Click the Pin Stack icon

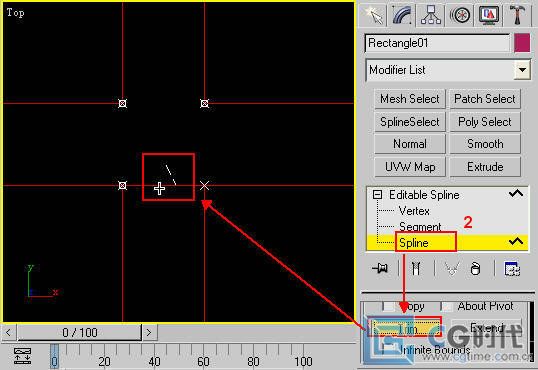tap(380, 268)
